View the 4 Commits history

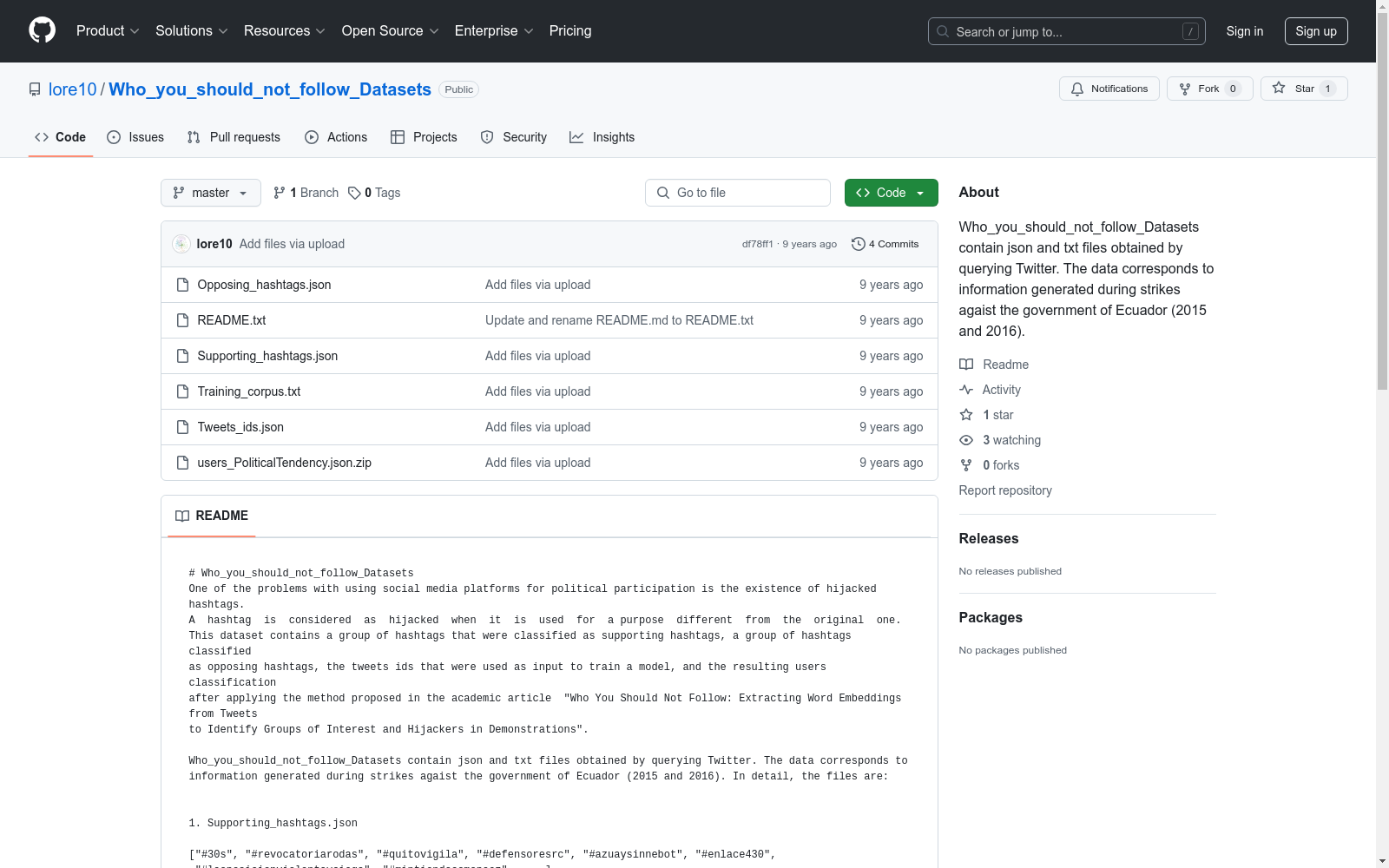tap(885, 244)
